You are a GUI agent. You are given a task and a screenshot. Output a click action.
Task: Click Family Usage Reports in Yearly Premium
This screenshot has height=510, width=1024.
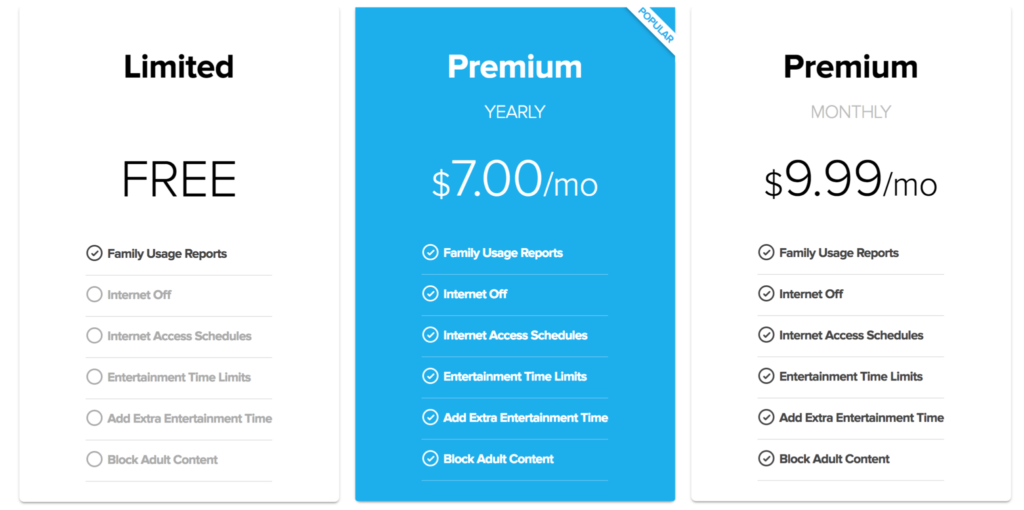(x=503, y=253)
